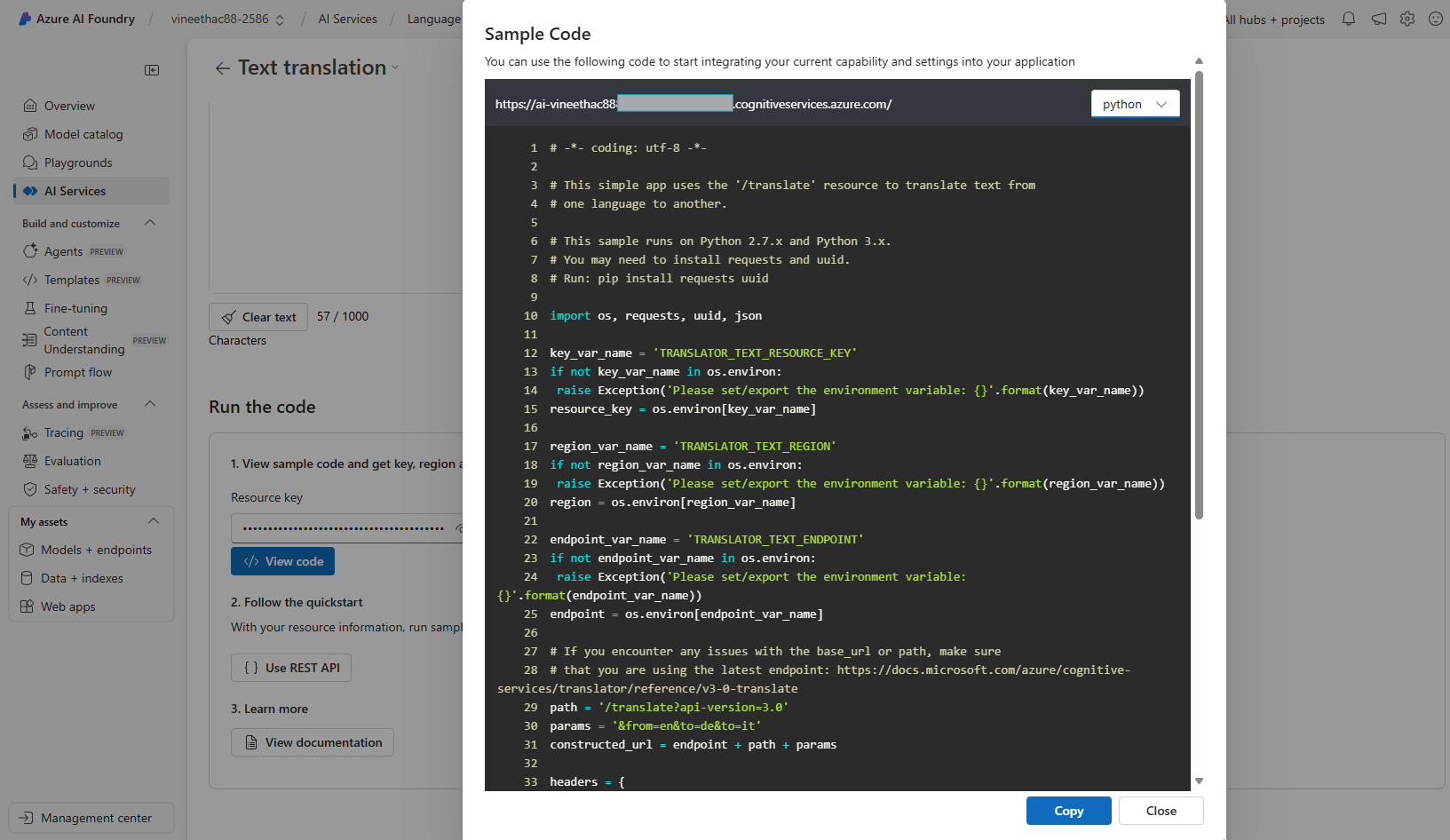1450x840 pixels.
Task: Collapse the Assess and improve section
Action: coord(150,404)
